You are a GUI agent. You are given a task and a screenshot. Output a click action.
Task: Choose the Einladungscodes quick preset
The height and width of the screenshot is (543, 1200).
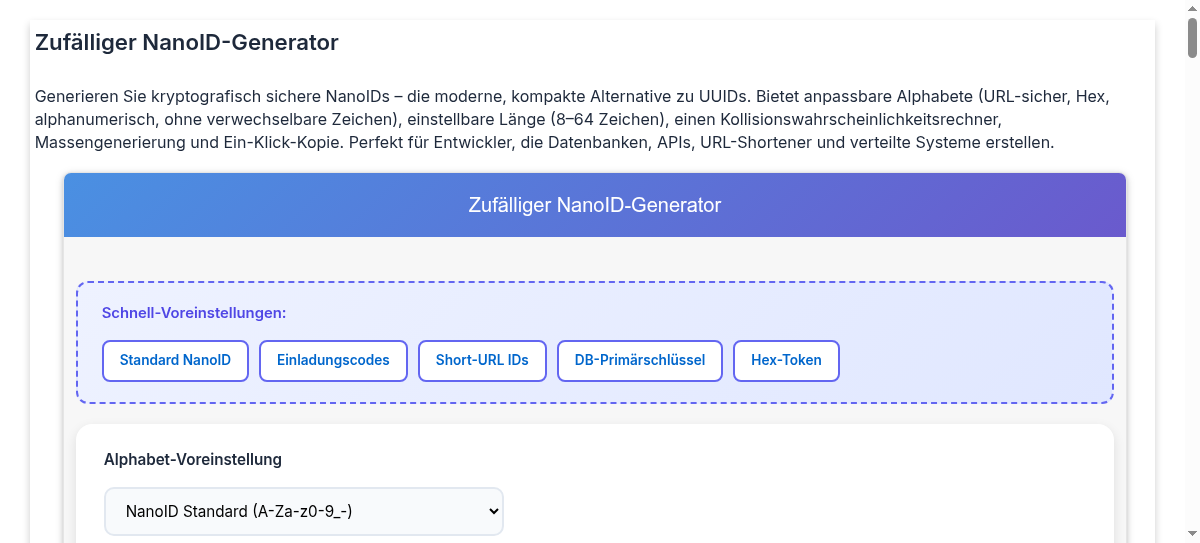tap(333, 360)
